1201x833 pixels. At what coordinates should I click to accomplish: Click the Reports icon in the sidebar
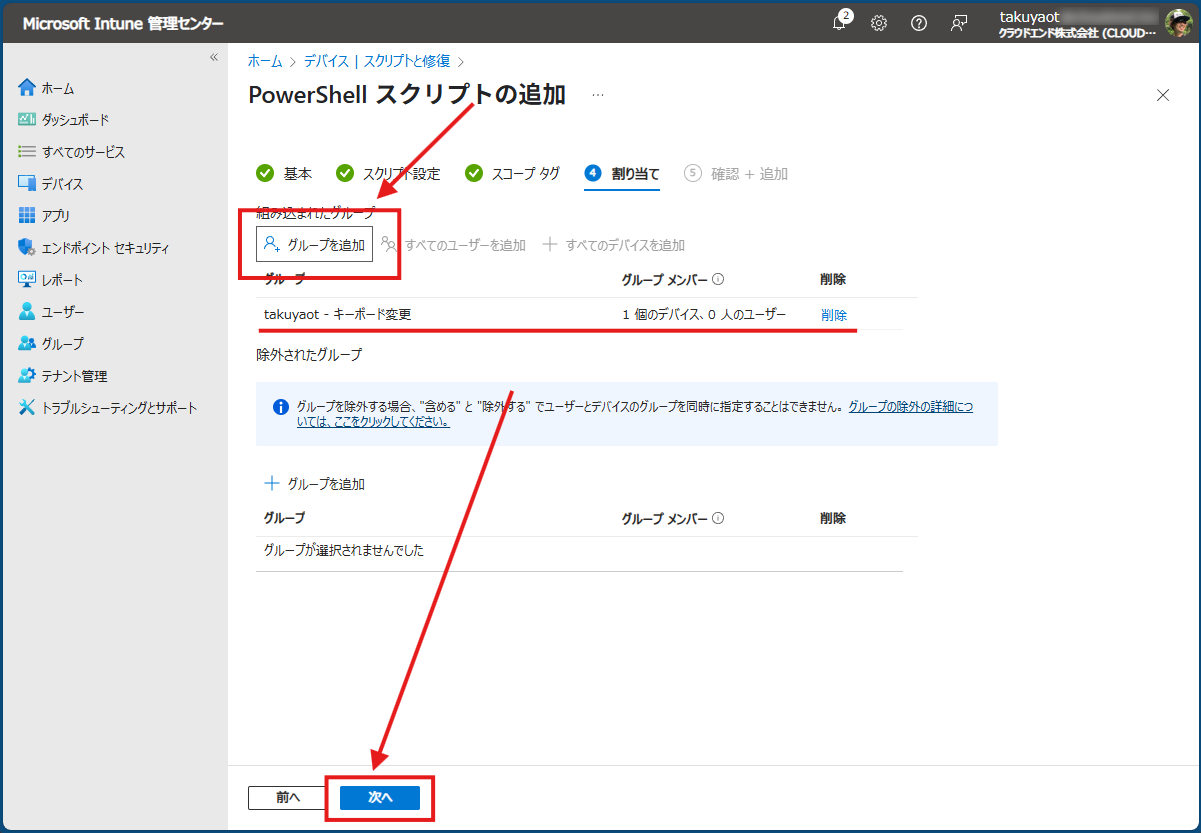tap(27, 280)
